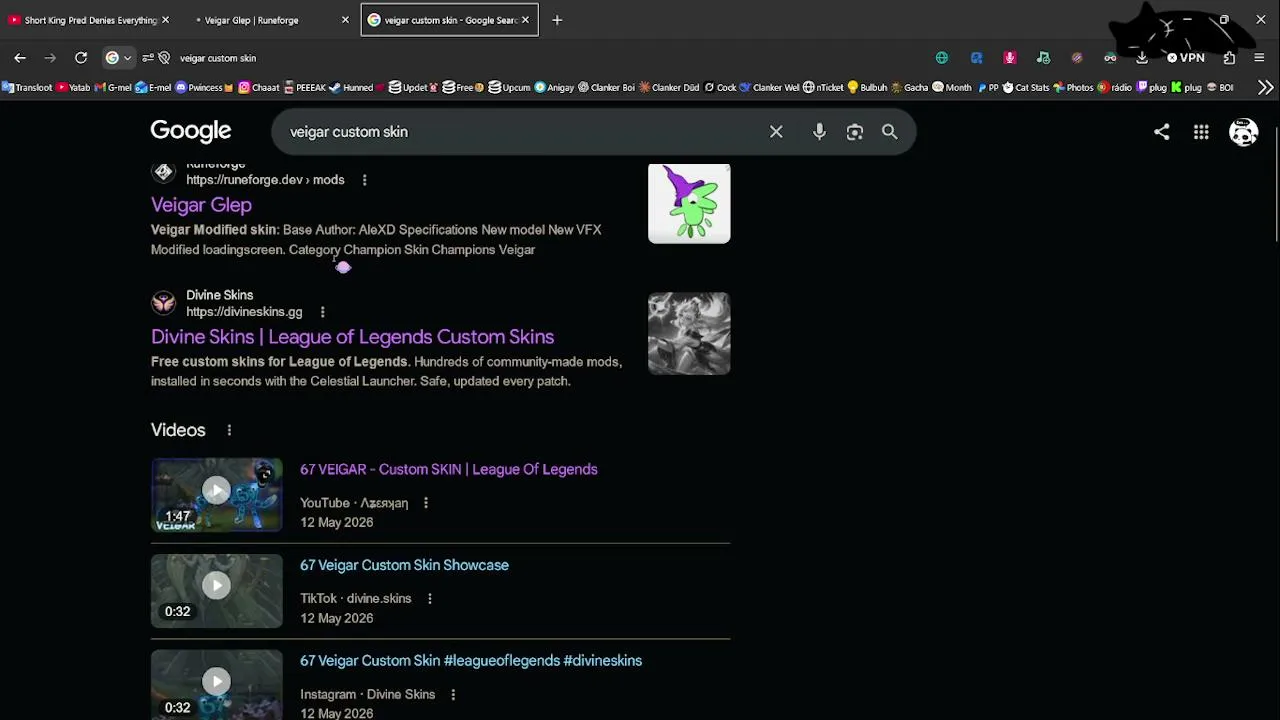The width and height of the screenshot is (1280, 720).
Task: Open the 67 Veigar Custom Skin Showcase link
Action: [x=404, y=565]
